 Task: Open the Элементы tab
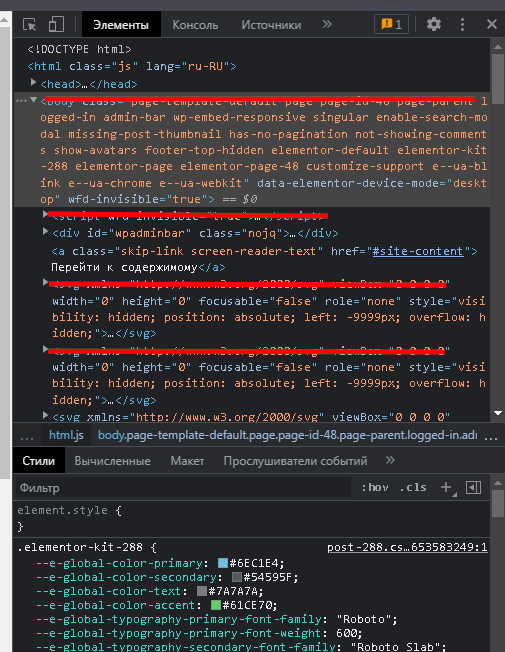click(121, 25)
